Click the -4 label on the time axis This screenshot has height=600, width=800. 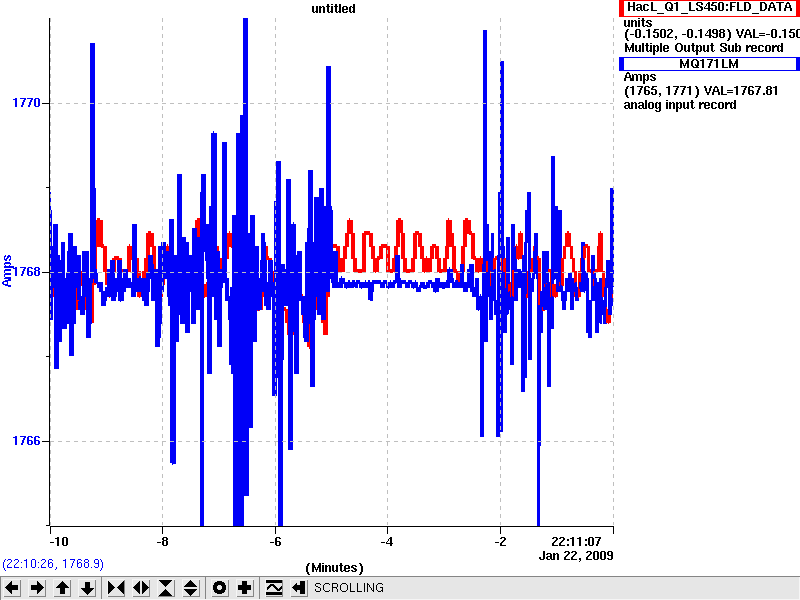pos(387,541)
